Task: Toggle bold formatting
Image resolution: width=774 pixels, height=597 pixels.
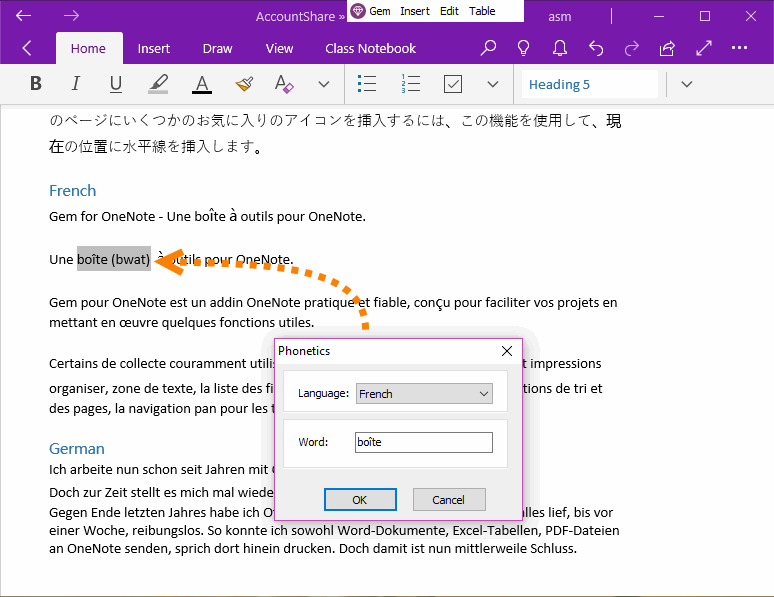Action: click(36, 84)
